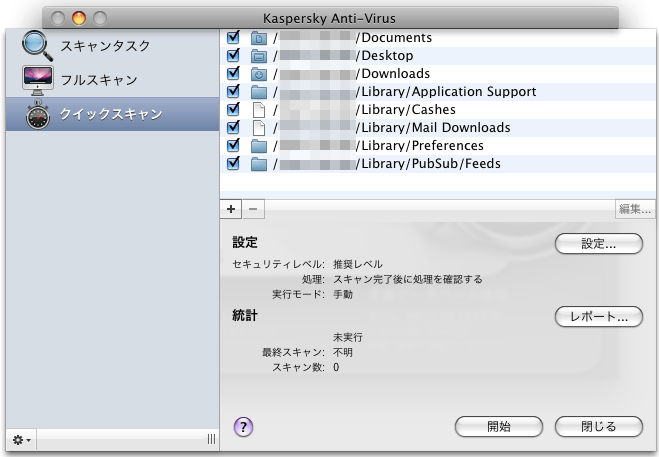Select the /Documents path text
This screenshot has height=457, width=659.
click(x=394, y=38)
